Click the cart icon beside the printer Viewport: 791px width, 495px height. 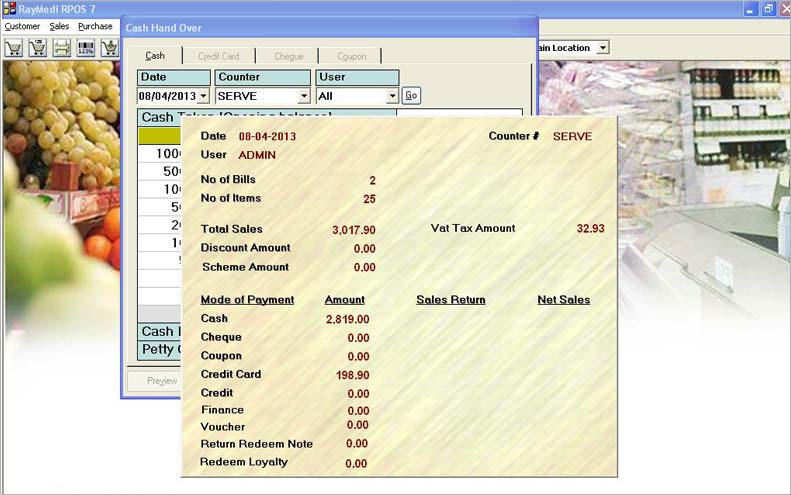pos(38,47)
